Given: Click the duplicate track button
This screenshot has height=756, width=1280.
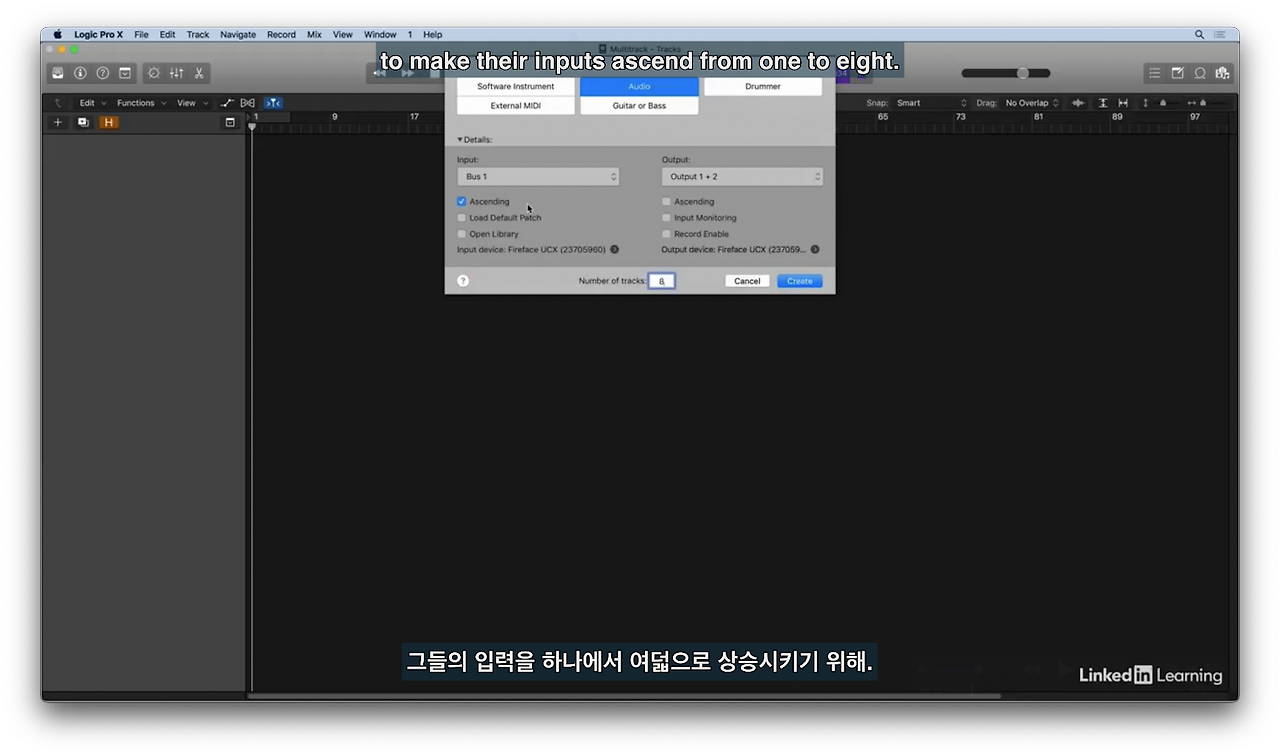Looking at the screenshot, I should click(83, 122).
